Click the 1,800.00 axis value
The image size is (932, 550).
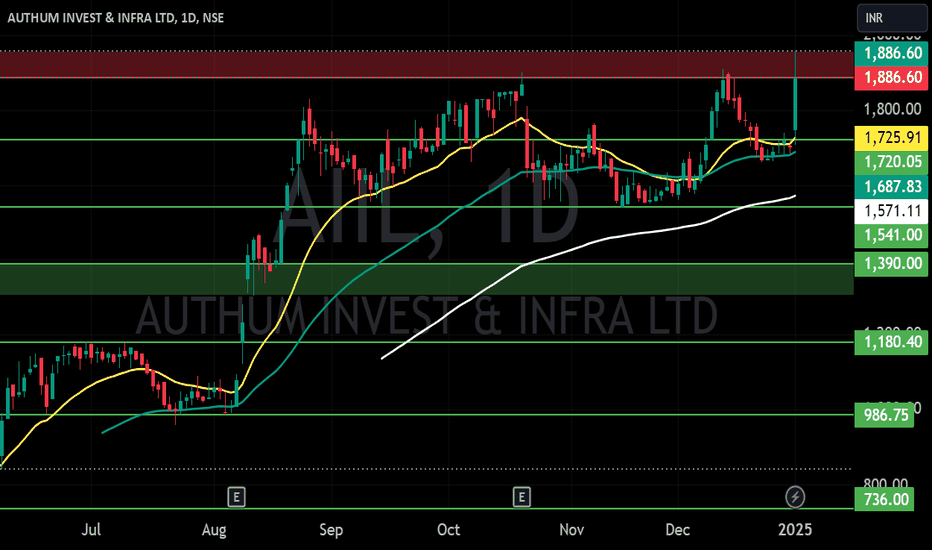pyautogui.click(x=892, y=109)
